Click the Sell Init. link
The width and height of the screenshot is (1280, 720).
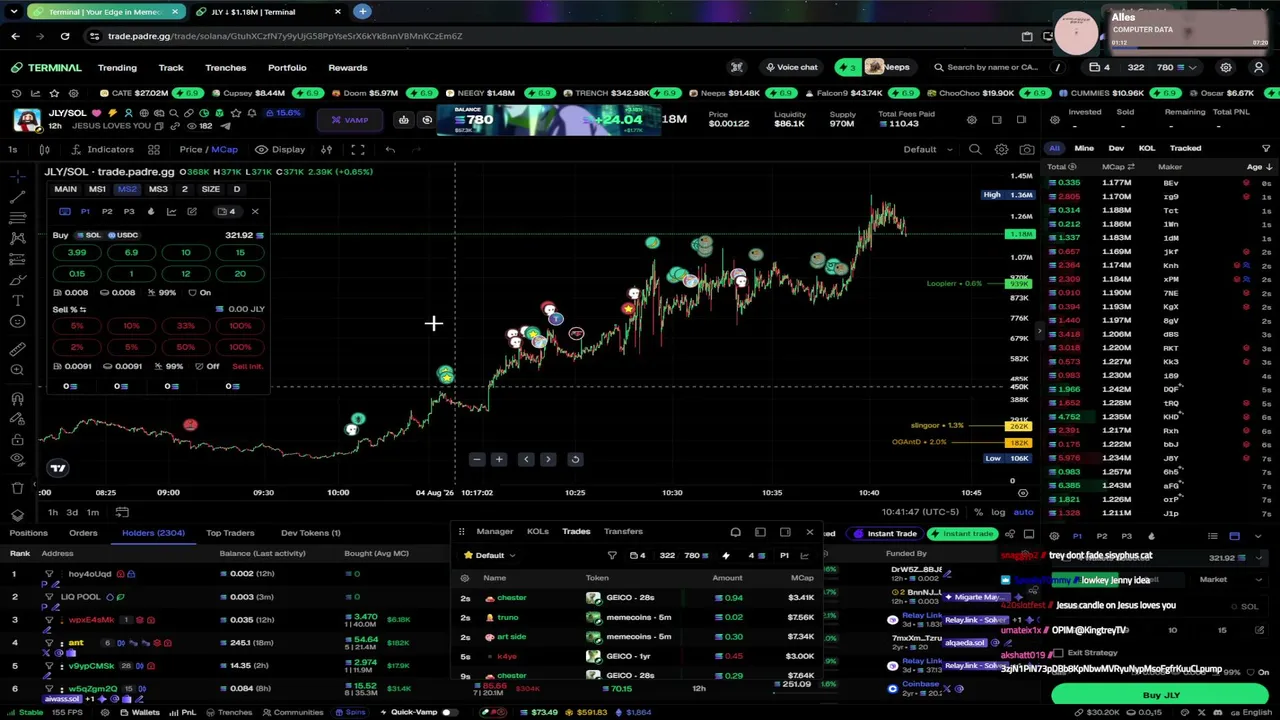coord(247,366)
